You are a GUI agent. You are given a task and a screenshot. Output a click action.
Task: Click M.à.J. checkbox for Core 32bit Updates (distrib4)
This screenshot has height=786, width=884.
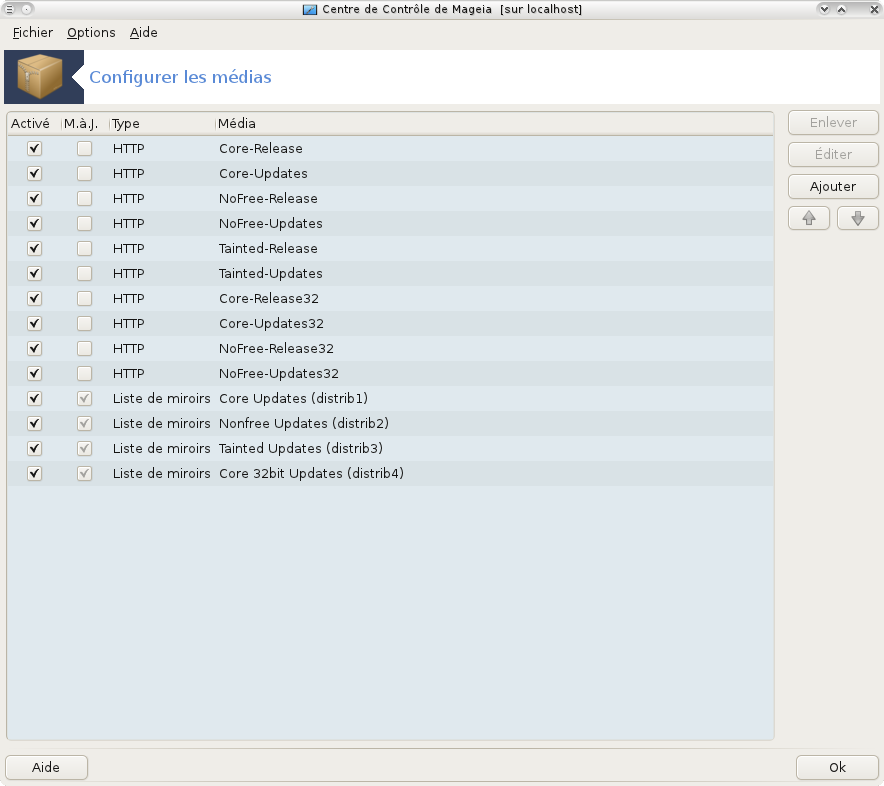(x=85, y=473)
